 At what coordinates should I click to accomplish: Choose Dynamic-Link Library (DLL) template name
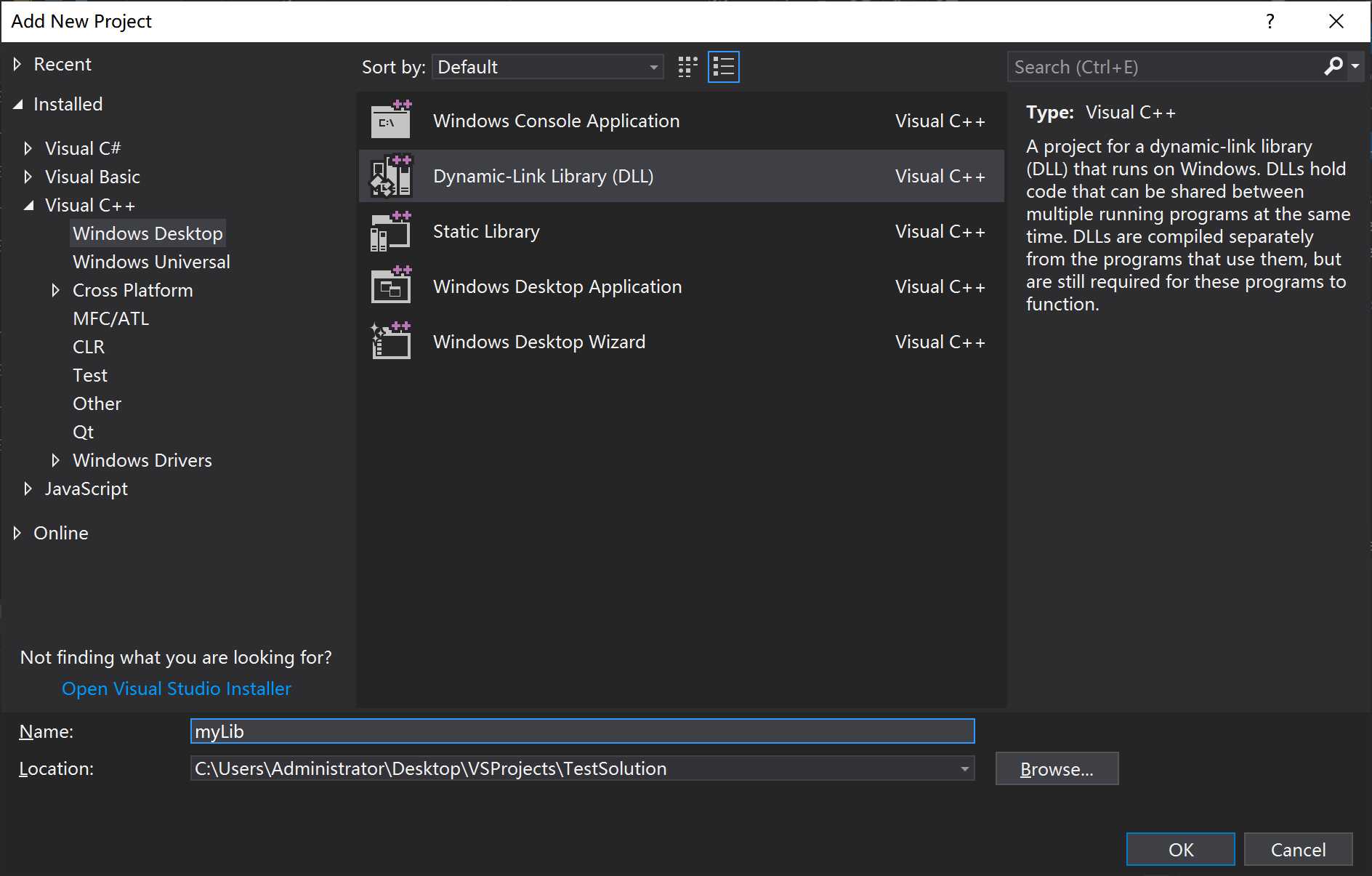543,176
